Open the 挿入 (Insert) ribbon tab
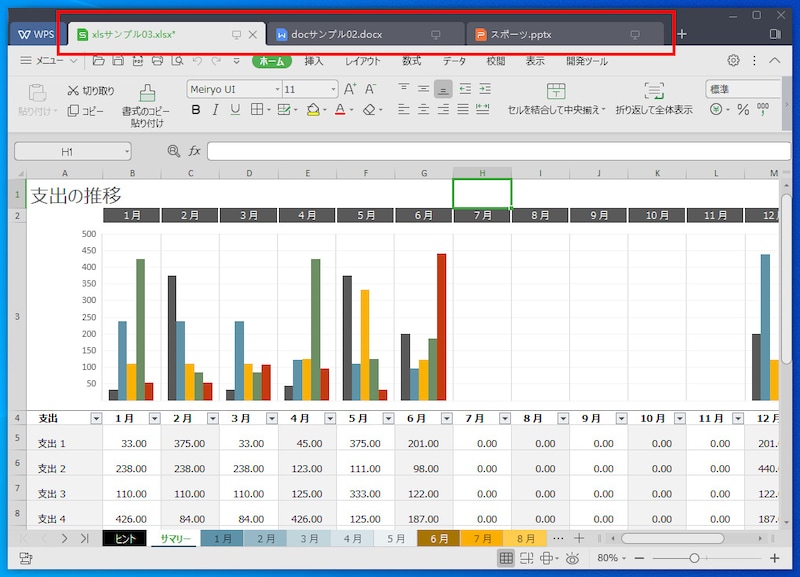The image size is (800, 577). point(314,61)
